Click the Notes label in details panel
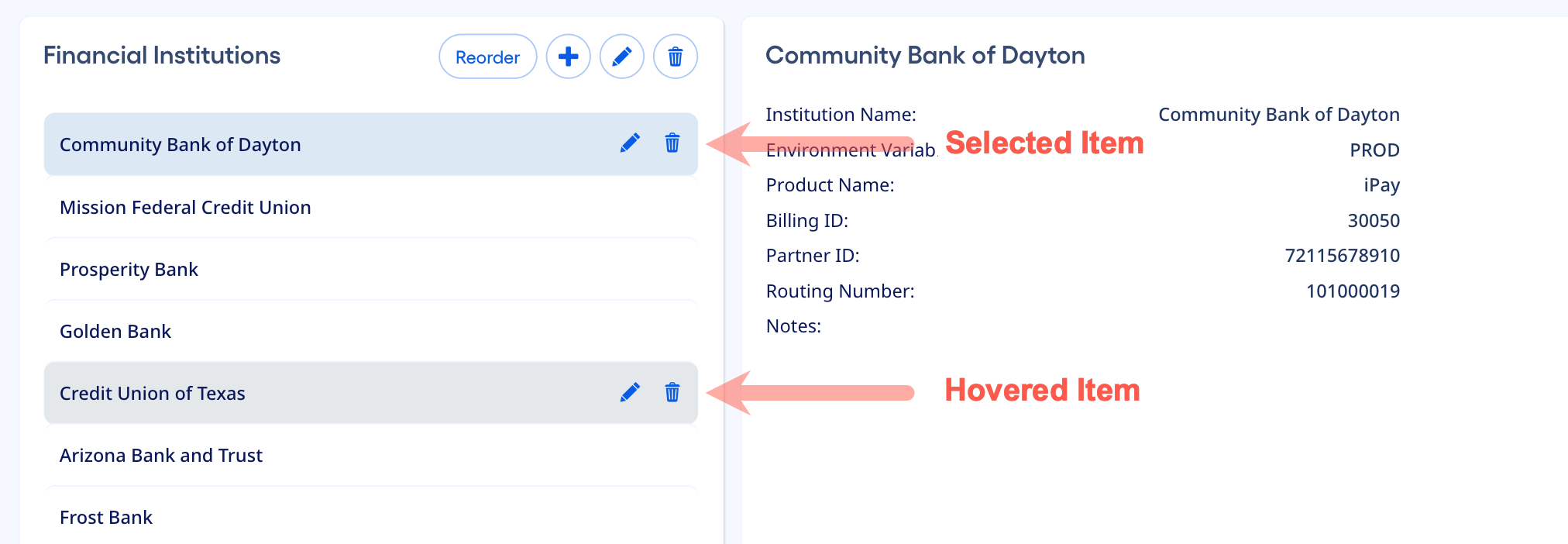Viewport: 1568px width, 544px height. 793,326
